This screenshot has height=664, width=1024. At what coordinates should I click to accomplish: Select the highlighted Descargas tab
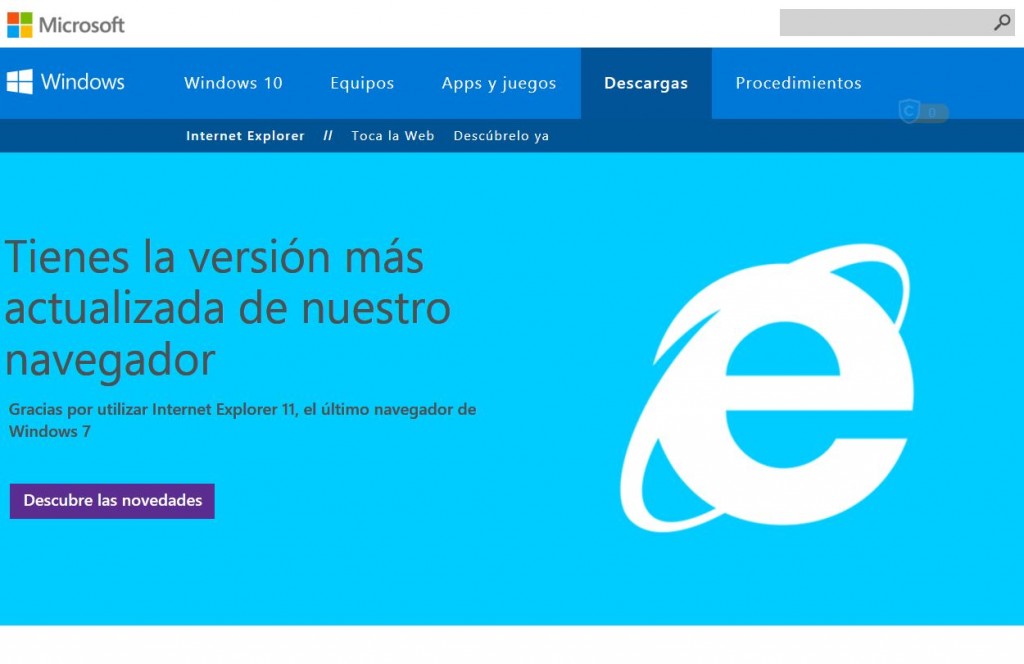646,83
